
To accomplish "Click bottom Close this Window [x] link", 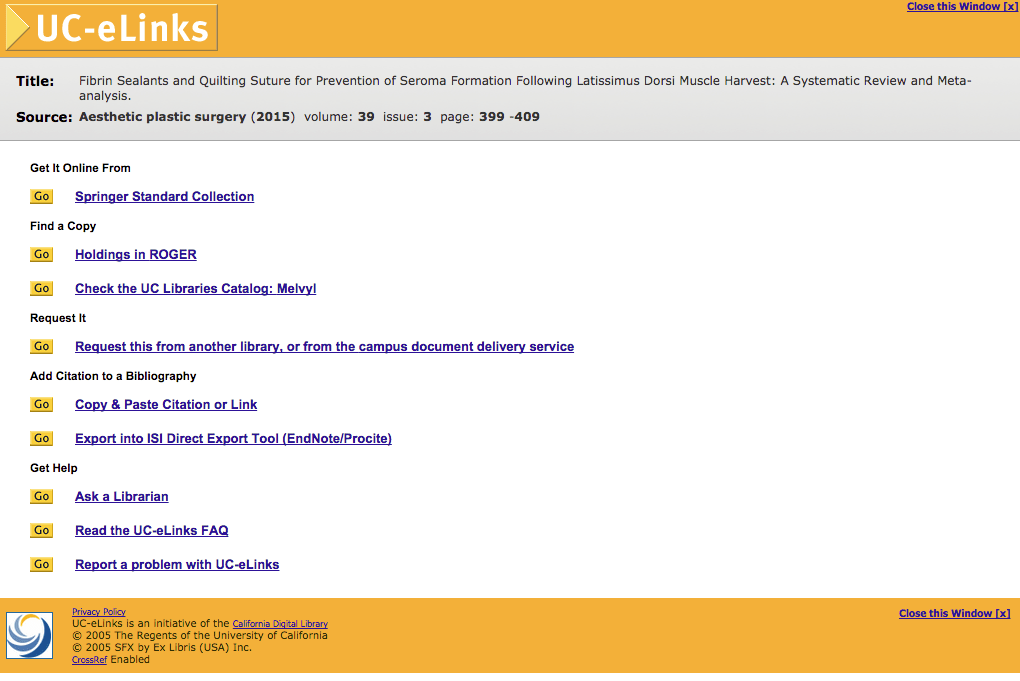I will (x=954, y=613).
